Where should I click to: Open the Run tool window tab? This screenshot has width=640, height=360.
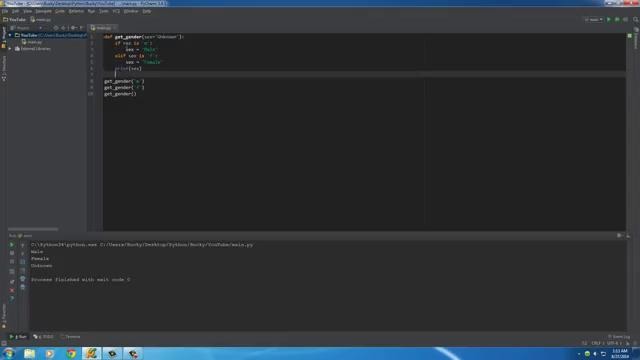(18, 337)
